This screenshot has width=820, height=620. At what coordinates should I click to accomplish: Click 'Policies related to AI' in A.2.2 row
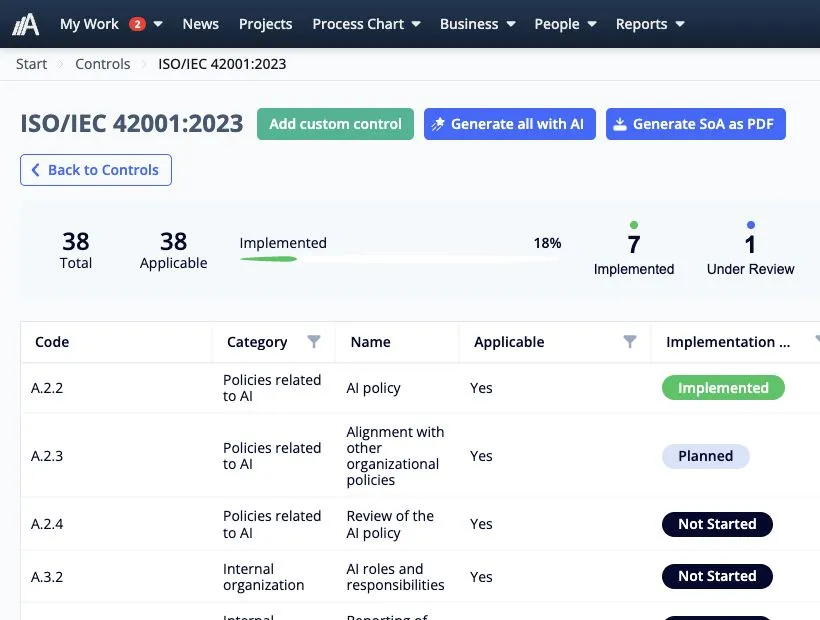tap(271, 388)
